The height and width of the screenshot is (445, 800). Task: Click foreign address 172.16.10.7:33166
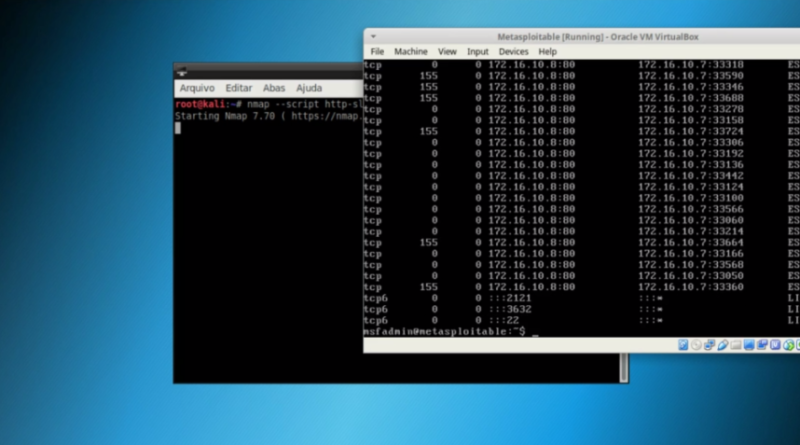[691, 254]
